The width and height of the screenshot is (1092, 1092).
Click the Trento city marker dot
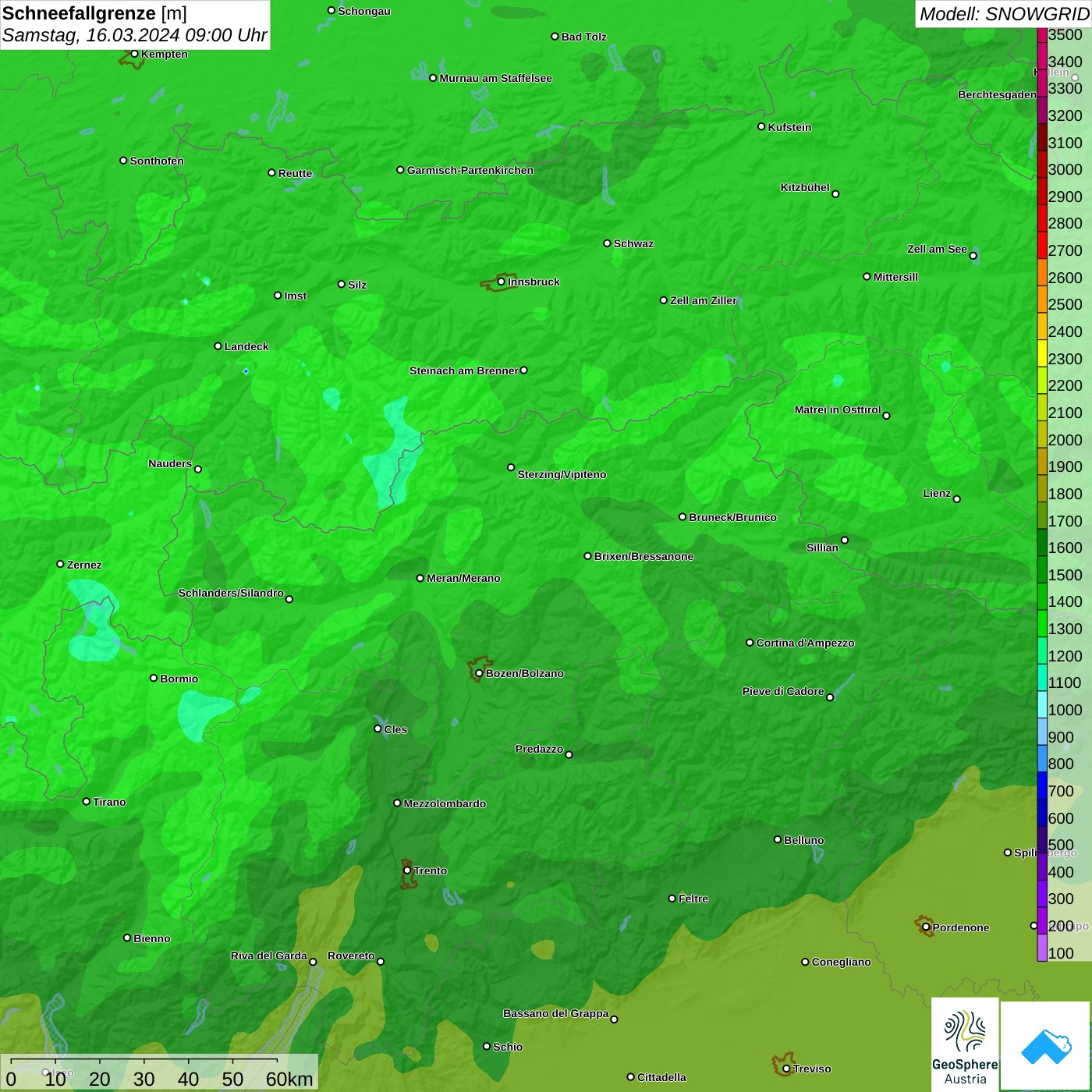click(407, 870)
